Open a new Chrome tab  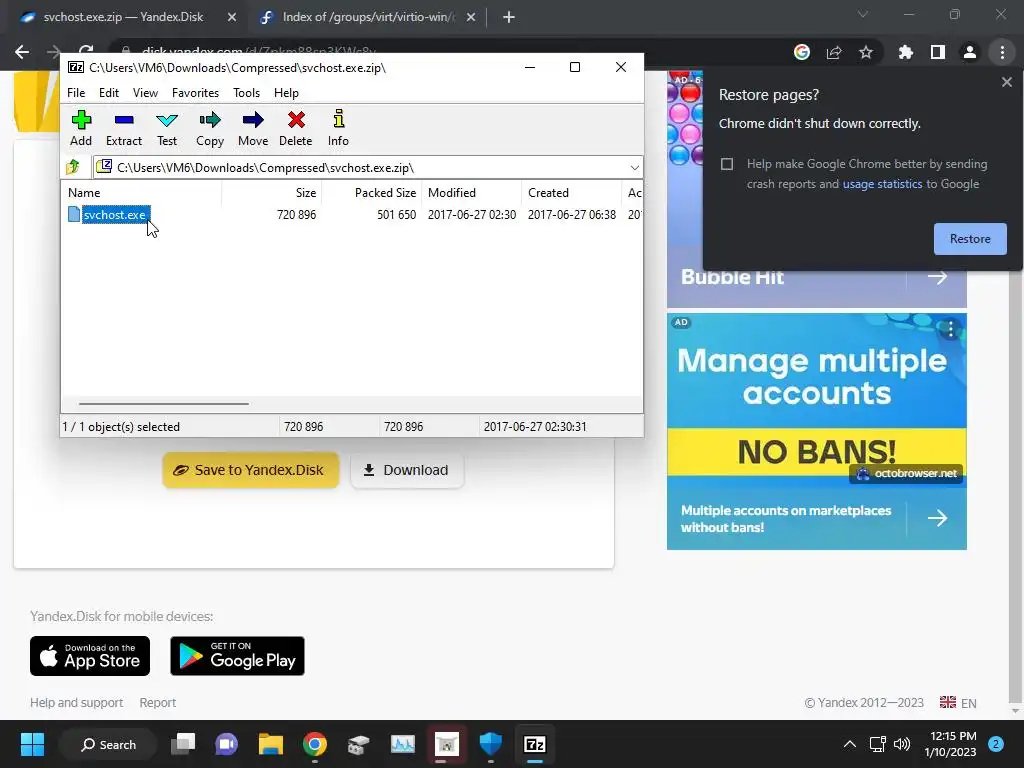(x=509, y=18)
